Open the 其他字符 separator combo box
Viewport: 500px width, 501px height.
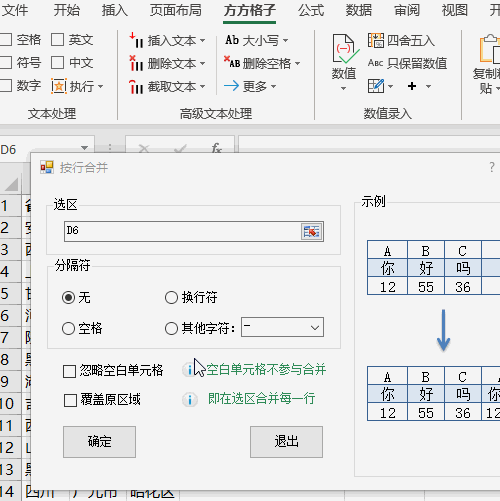pos(282,327)
